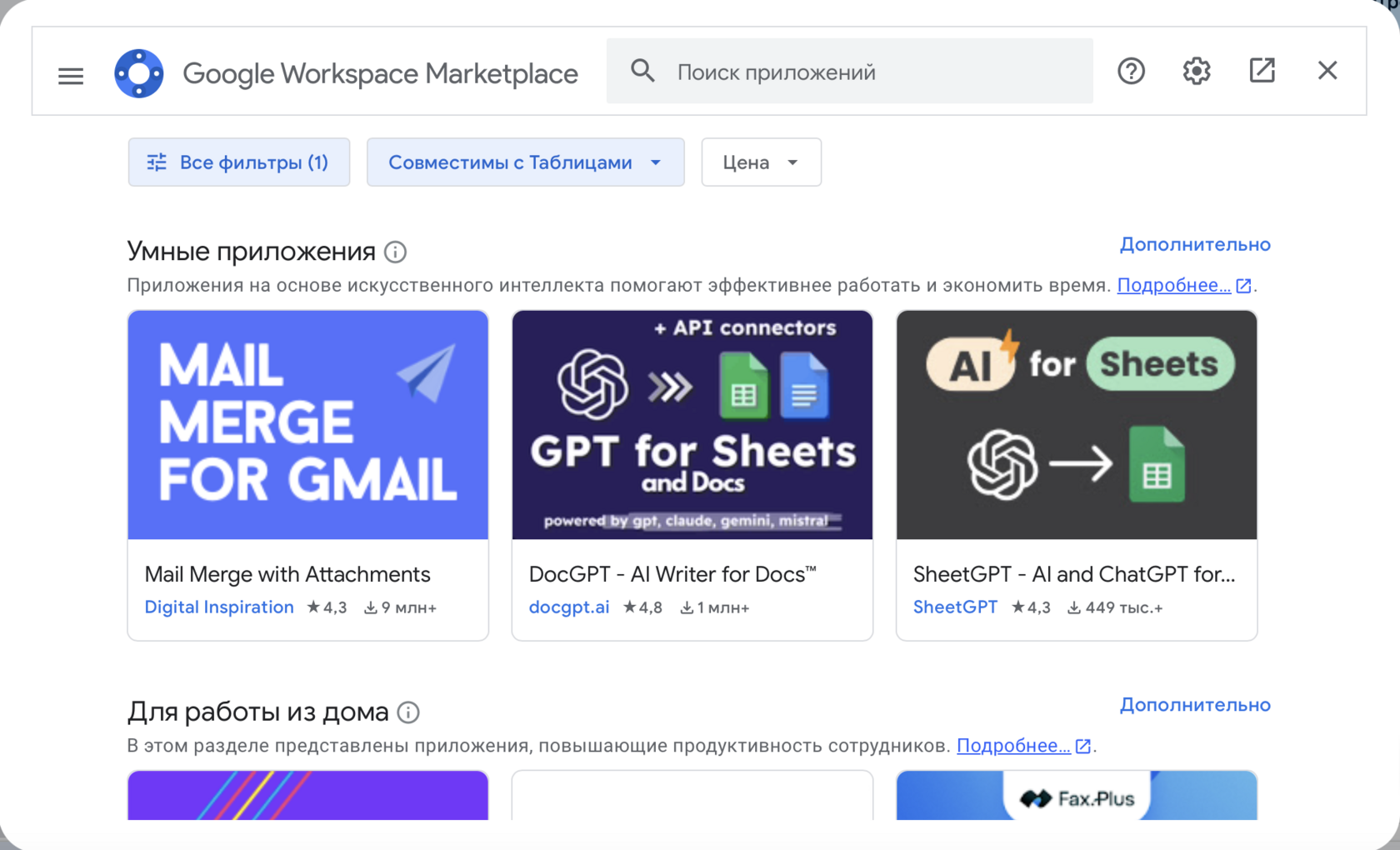Open developer link docgpt.ai

pos(569,607)
